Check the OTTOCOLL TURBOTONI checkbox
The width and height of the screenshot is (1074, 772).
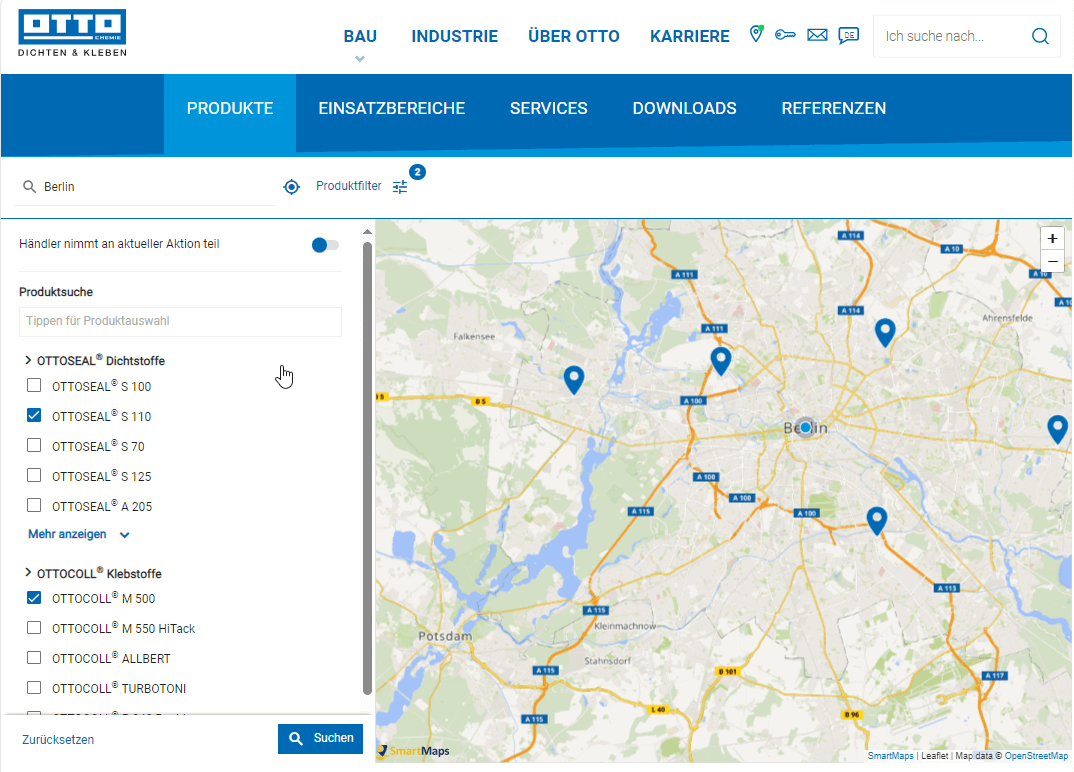[34, 688]
